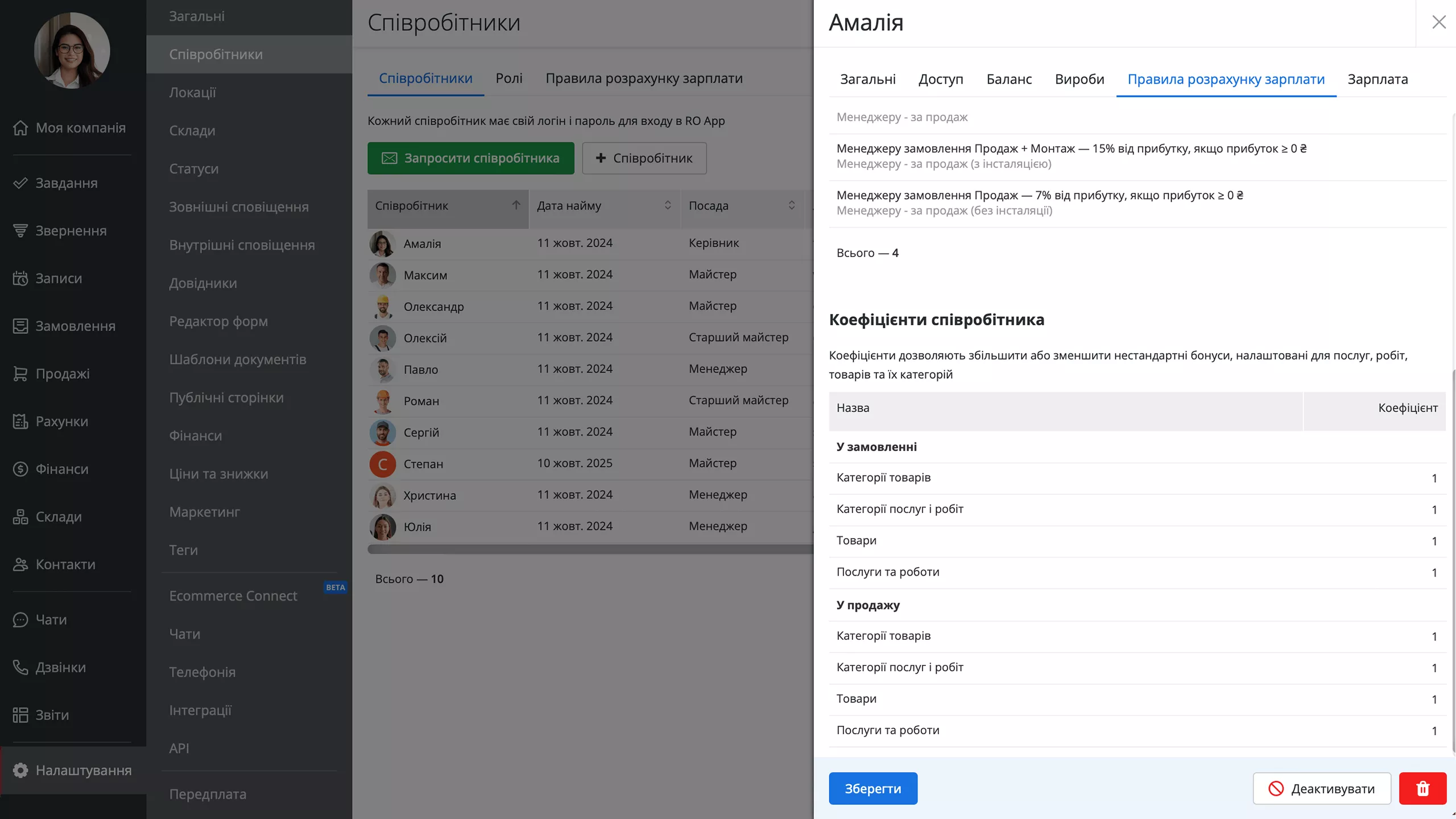Click Степан's orange avatar icon
Screen dimensions: 1456x819
coord(383,464)
